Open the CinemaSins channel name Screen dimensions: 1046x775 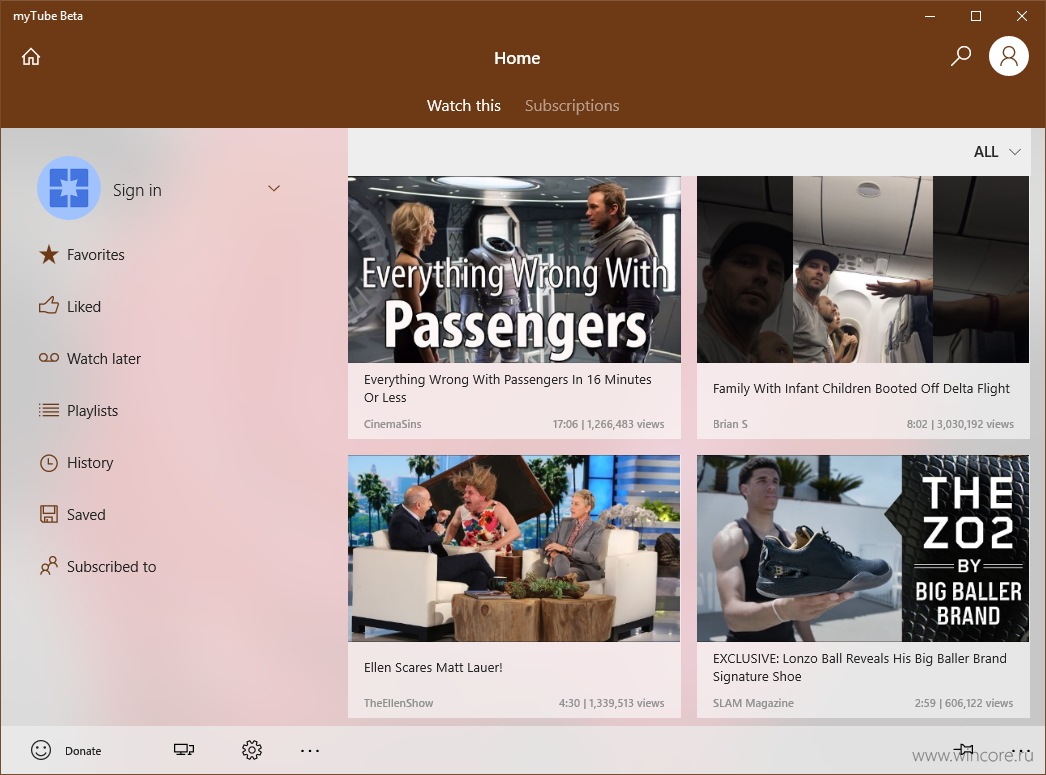click(x=392, y=424)
